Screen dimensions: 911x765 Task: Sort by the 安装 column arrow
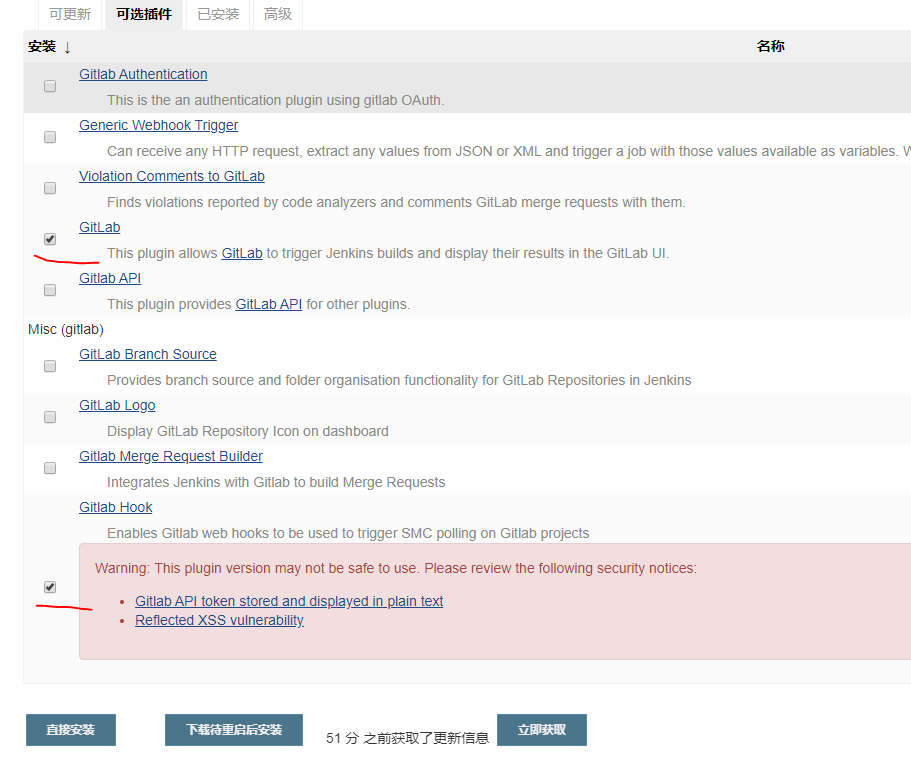click(67, 47)
